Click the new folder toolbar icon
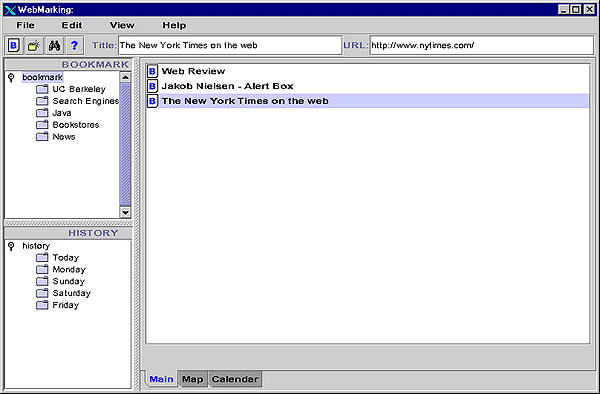The width and height of the screenshot is (600, 394). point(34,46)
